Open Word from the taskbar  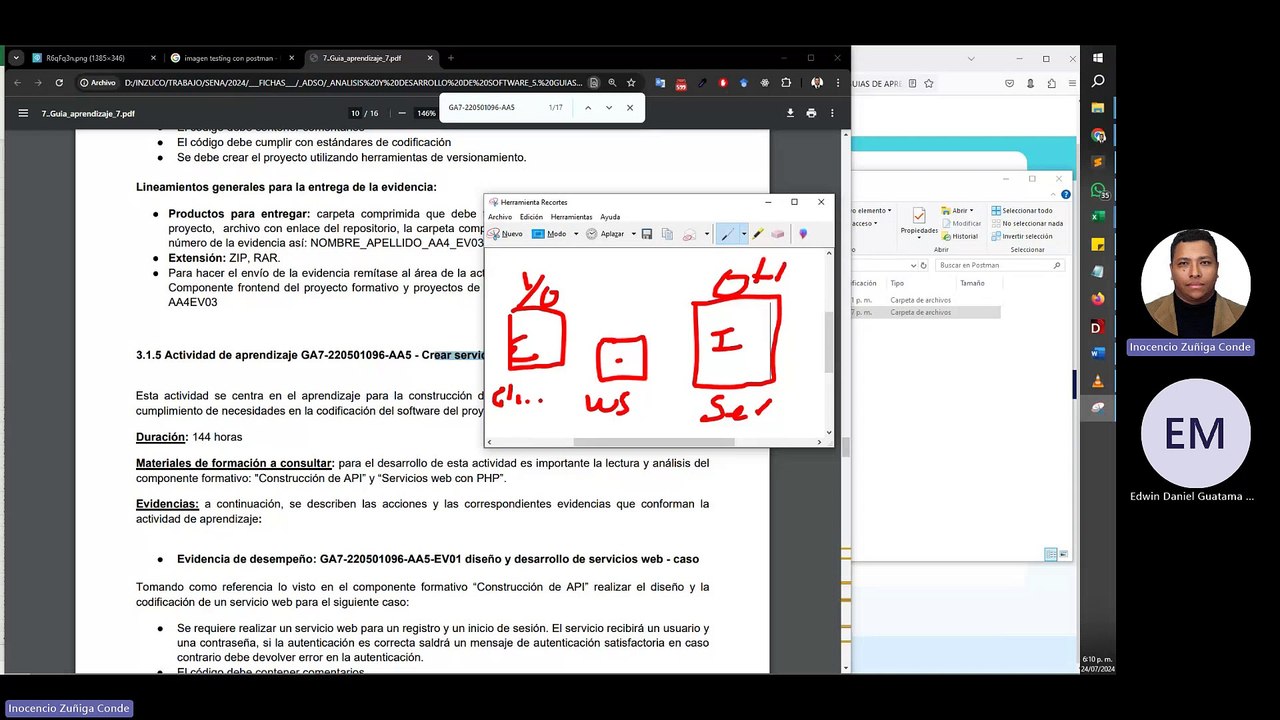pos(1098,353)
